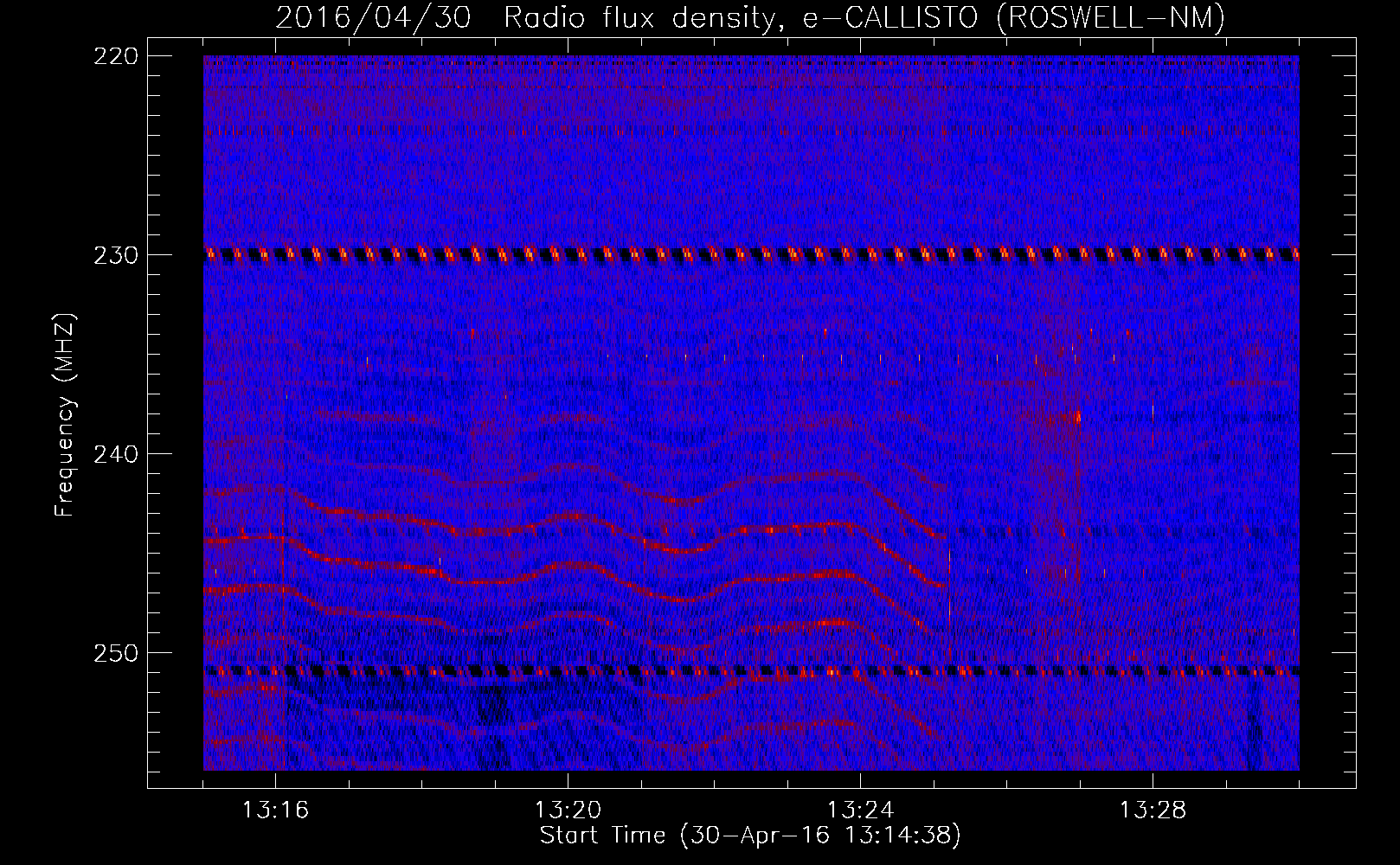Click the 250 frequency tick label
The height and width of the screenshot is (865, 1400).
[115, 653]
